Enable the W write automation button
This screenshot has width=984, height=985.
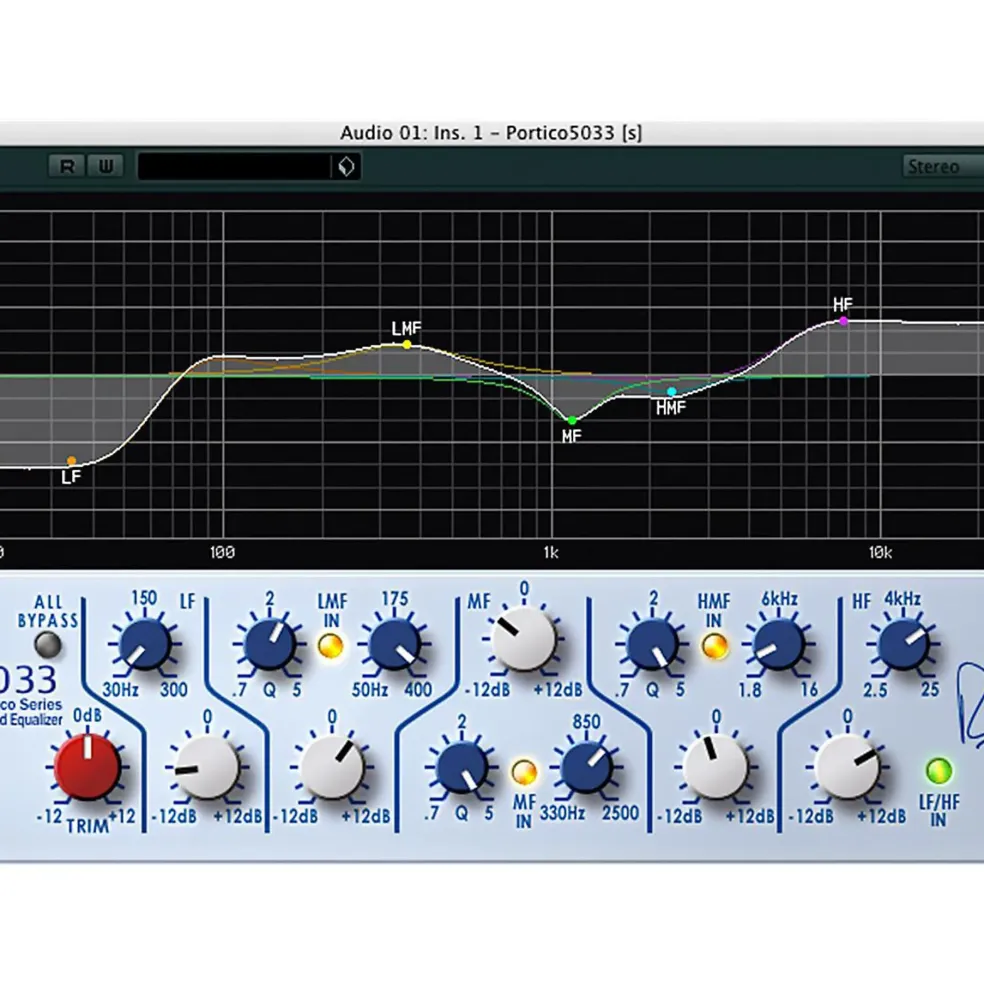click(x=105, y=166)
